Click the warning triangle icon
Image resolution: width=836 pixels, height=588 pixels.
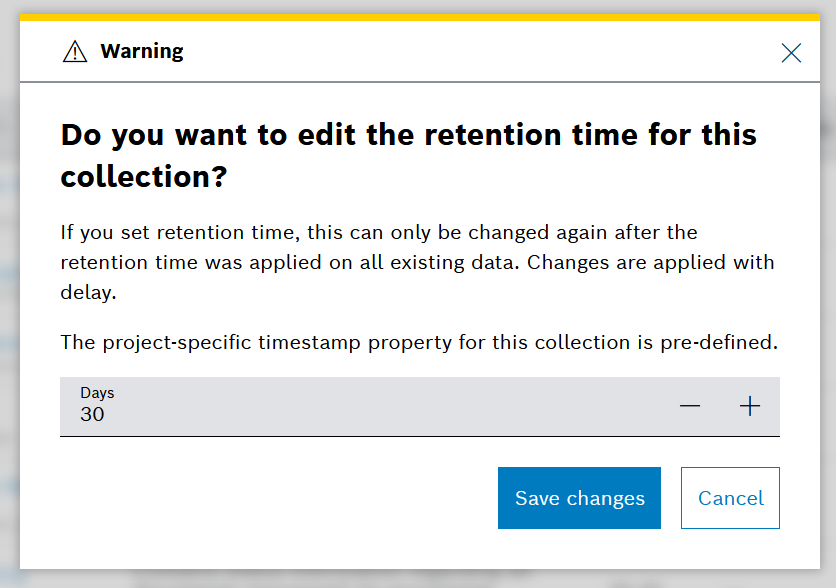[75, 52]
